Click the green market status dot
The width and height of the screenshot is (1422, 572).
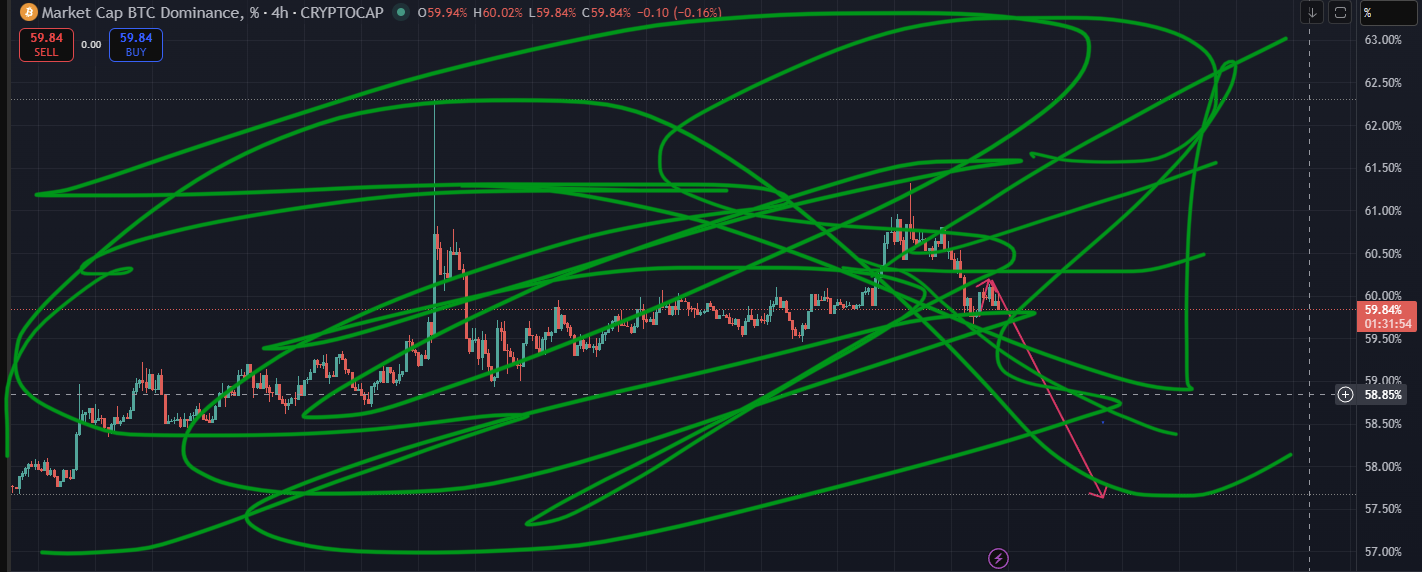(x=401, y=12)
